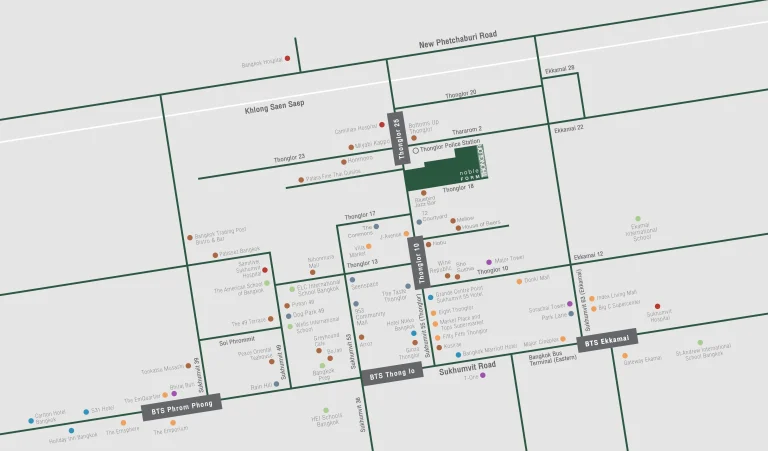Select the orange marker next to Big C Supercenter
The height and width of the screenshot is (451, 768).
tap(594, 309)
